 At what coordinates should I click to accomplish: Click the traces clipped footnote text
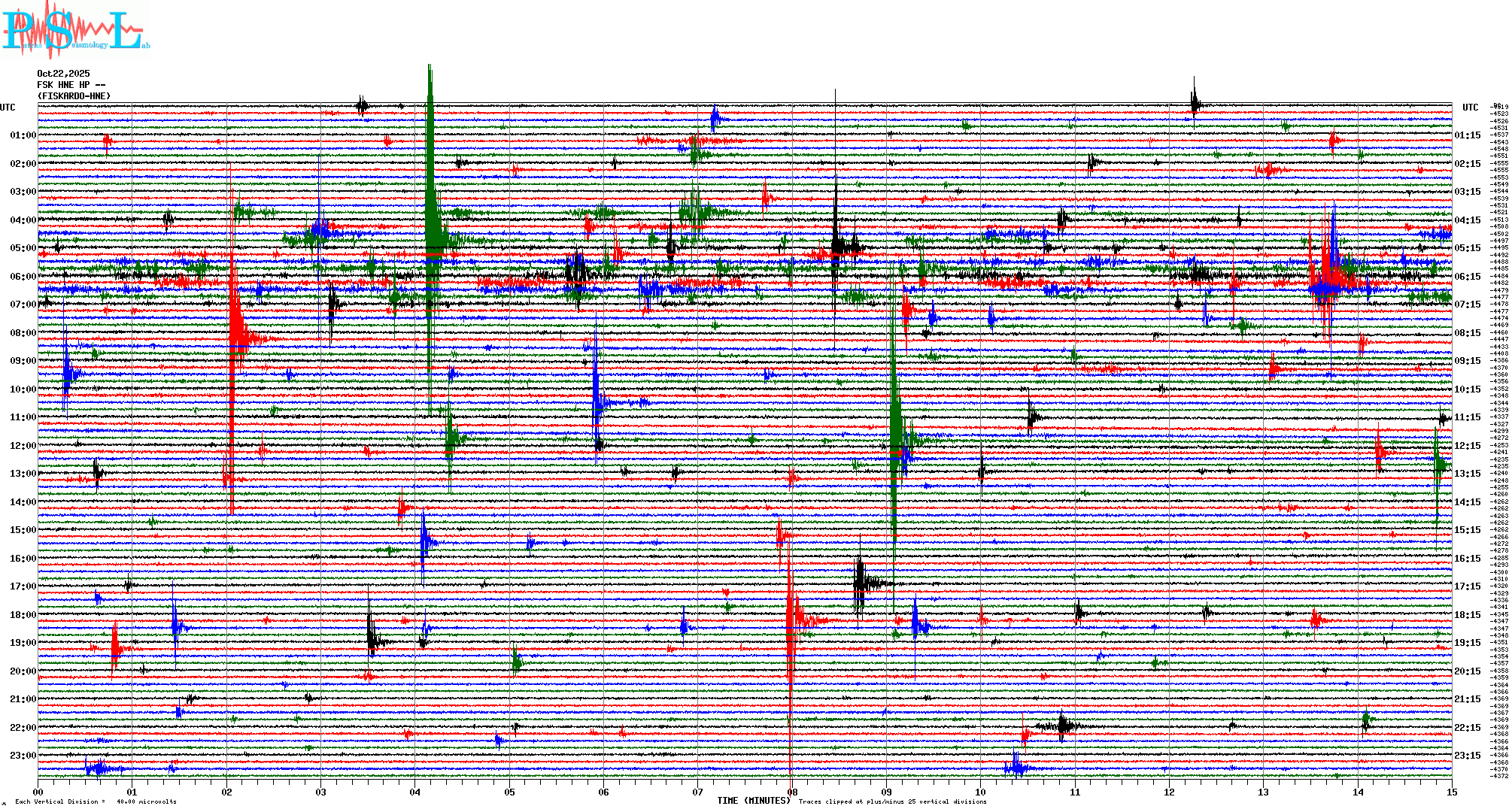click(x=892, y=801)
